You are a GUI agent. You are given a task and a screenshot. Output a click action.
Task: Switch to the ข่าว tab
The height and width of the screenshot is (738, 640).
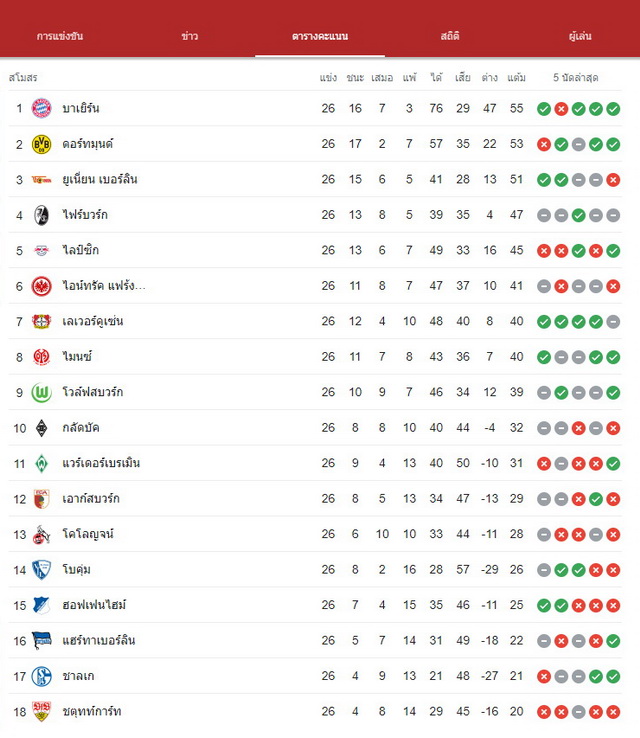190,36
